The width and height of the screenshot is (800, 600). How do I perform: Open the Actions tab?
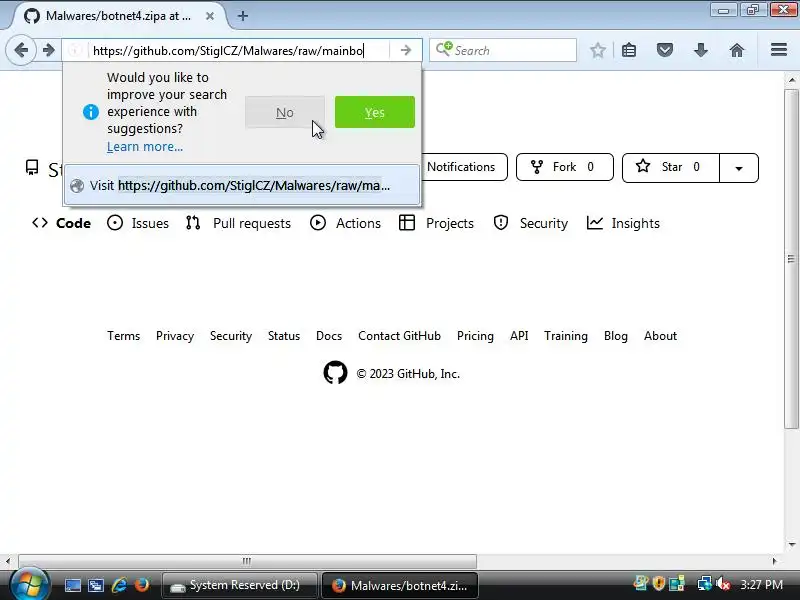(345, 223)
